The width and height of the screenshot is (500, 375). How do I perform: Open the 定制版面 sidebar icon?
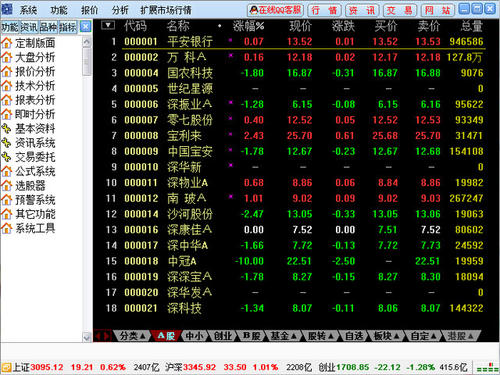(6, 43)
